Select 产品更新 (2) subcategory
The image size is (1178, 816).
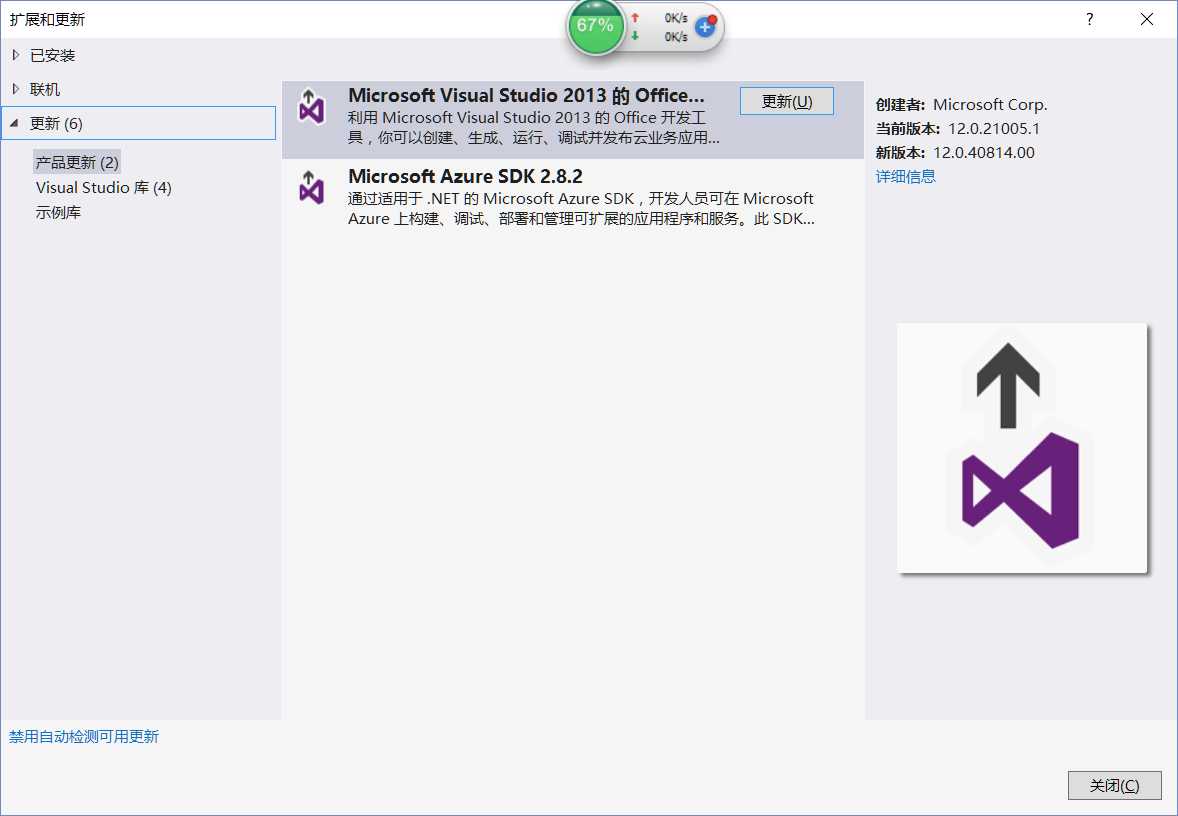click(x=77, y=162)
